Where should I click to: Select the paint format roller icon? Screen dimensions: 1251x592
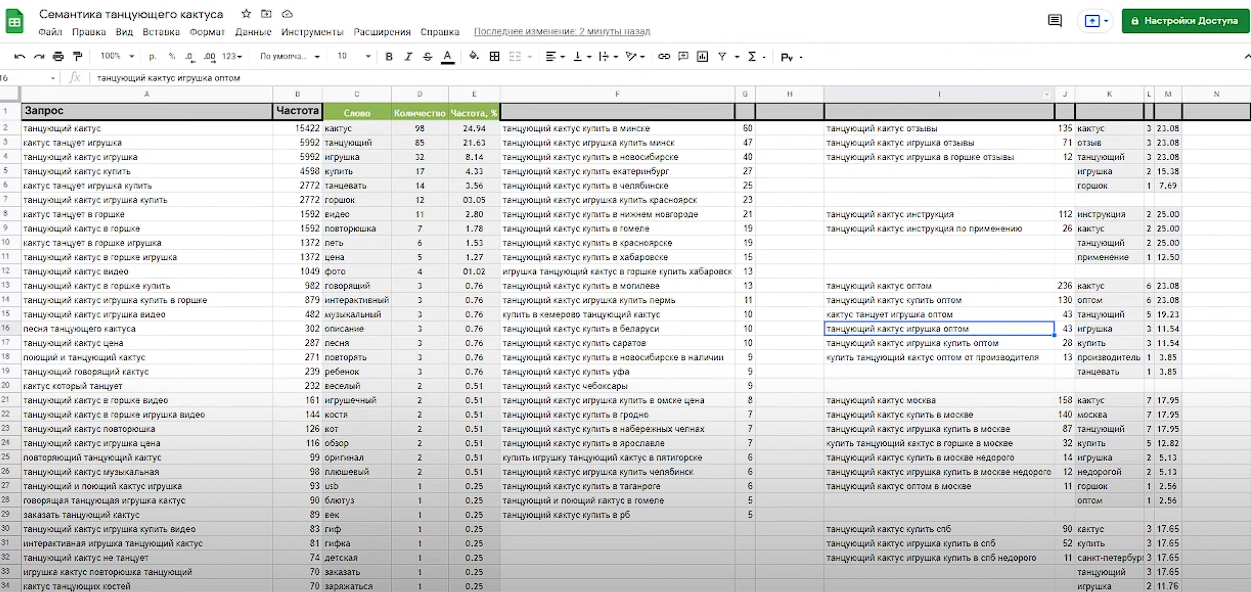78,56
